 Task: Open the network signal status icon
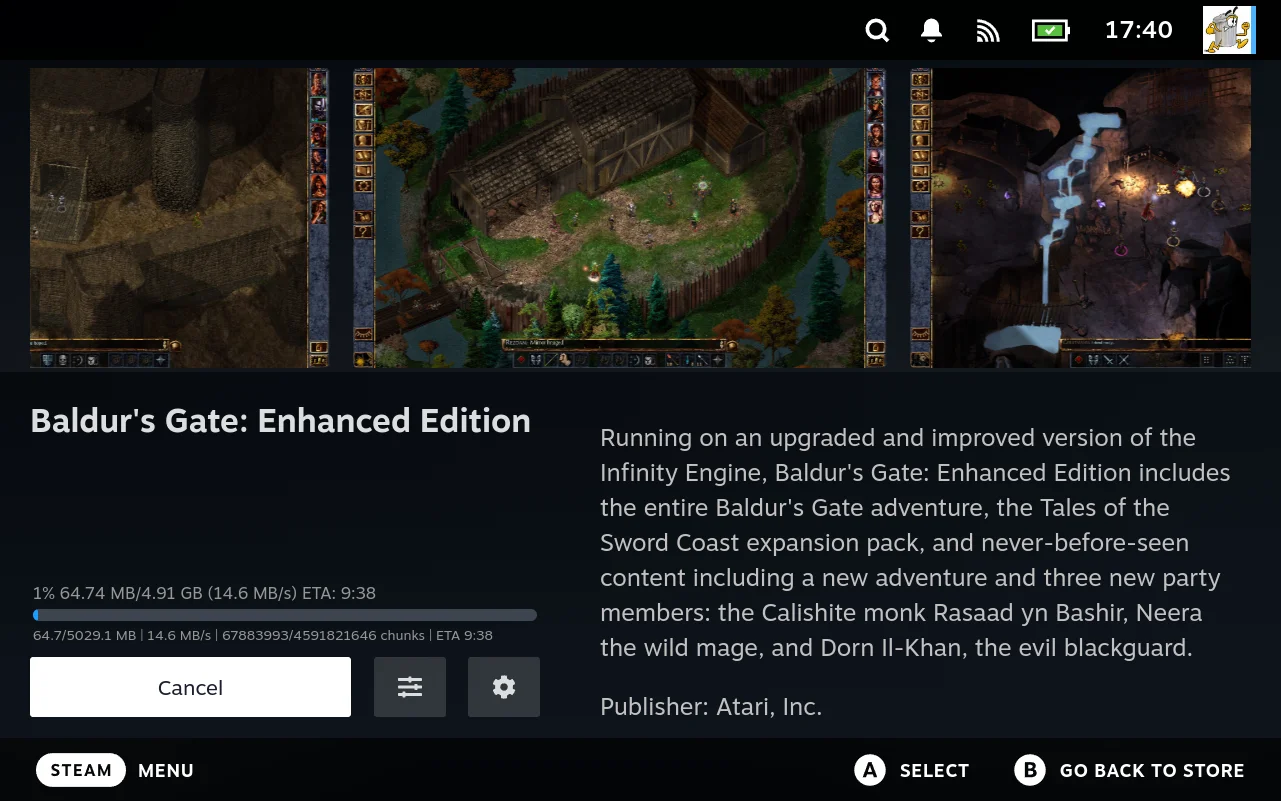pyautogui.click(x=988, y=31)
